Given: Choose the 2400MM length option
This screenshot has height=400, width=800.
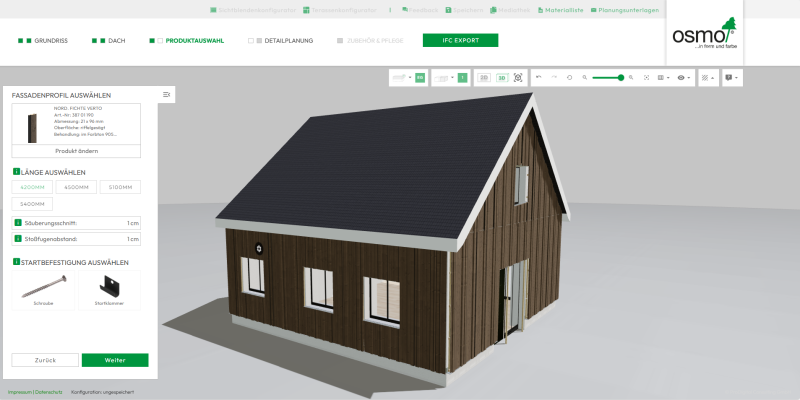Looking at the screenshot, I should coord(33,204).
